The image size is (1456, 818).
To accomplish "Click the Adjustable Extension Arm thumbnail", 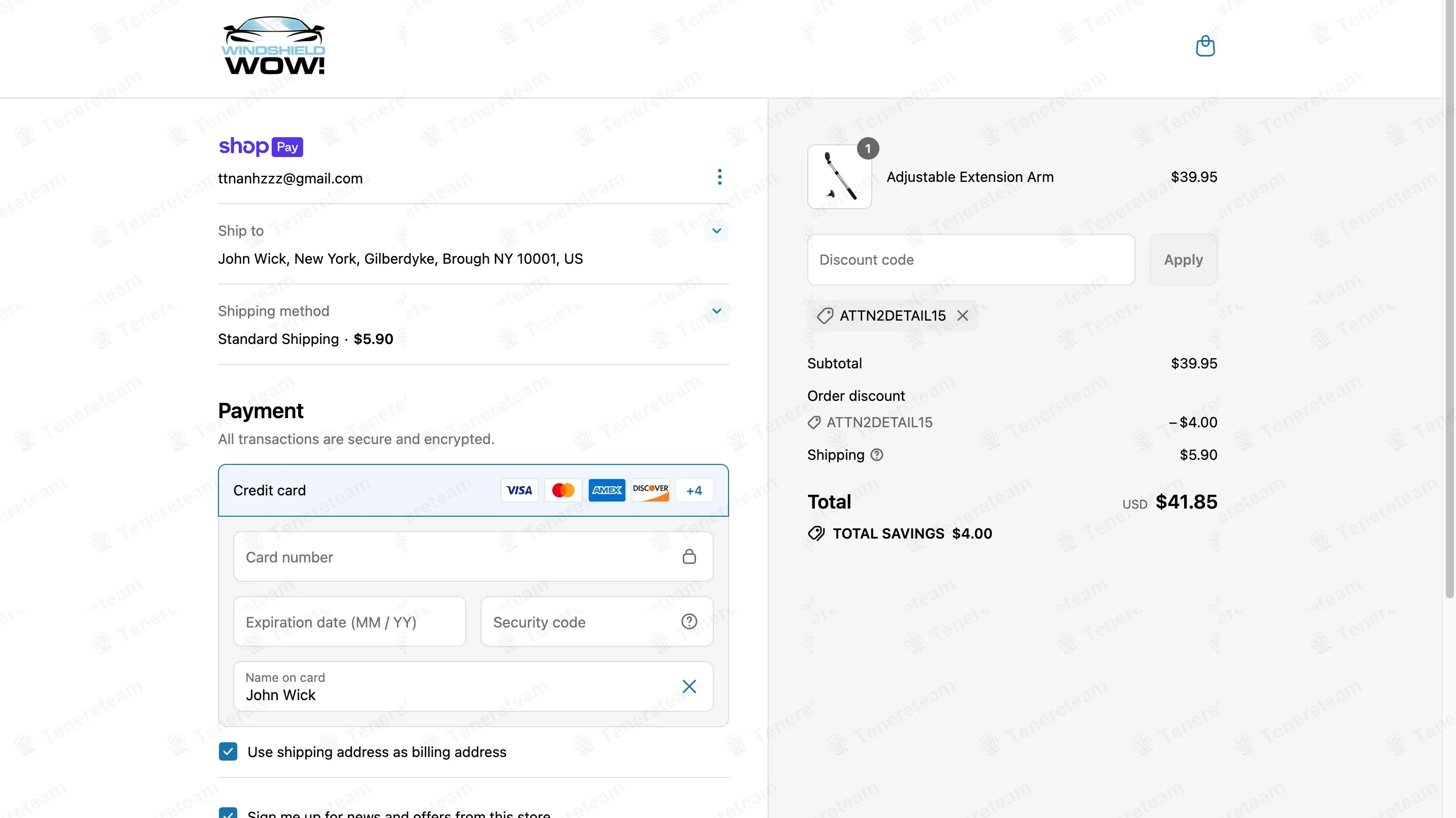I will pyautogui.click(x=839, y=177).
